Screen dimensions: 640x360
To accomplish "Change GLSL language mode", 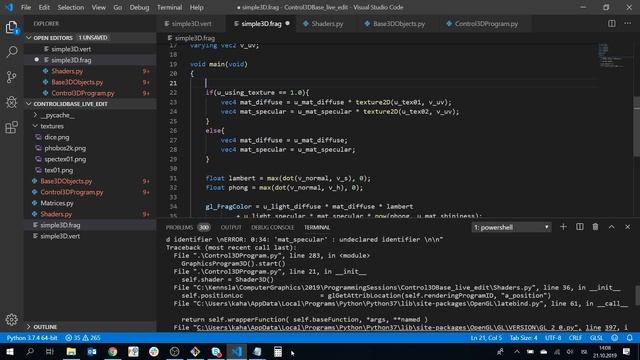I will (x=596, y=338).
